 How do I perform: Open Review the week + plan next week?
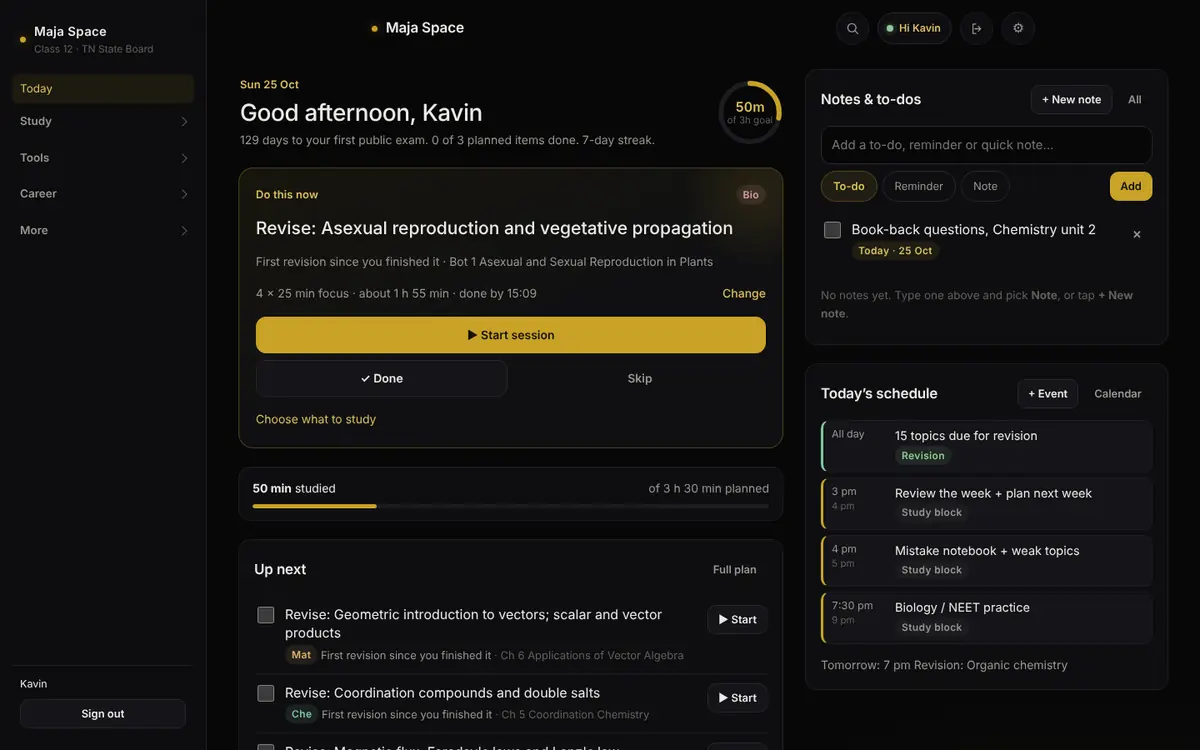click(x=987, y=502)
